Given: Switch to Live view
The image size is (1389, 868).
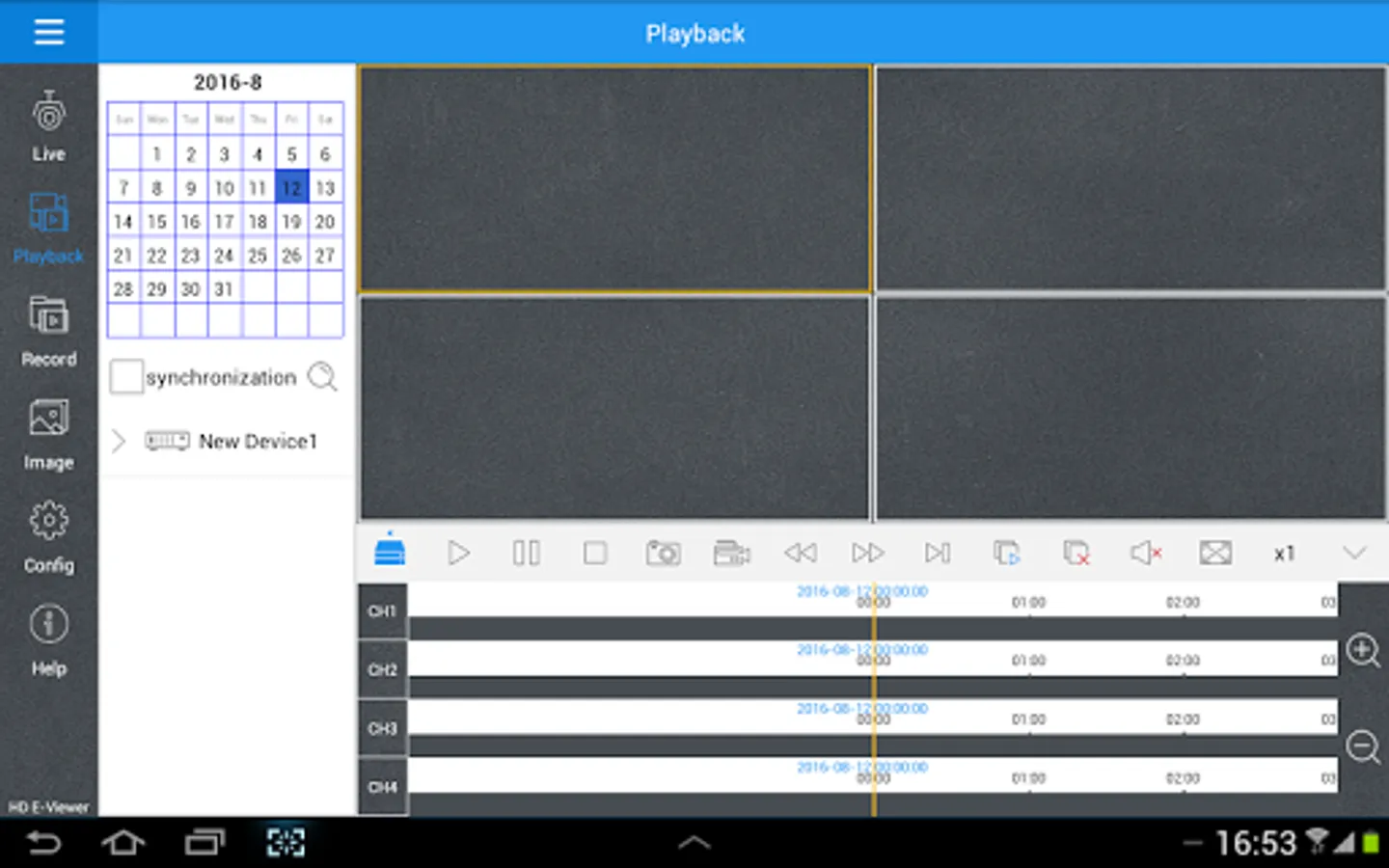Looking at the screenshot, I should coord(48,126).
